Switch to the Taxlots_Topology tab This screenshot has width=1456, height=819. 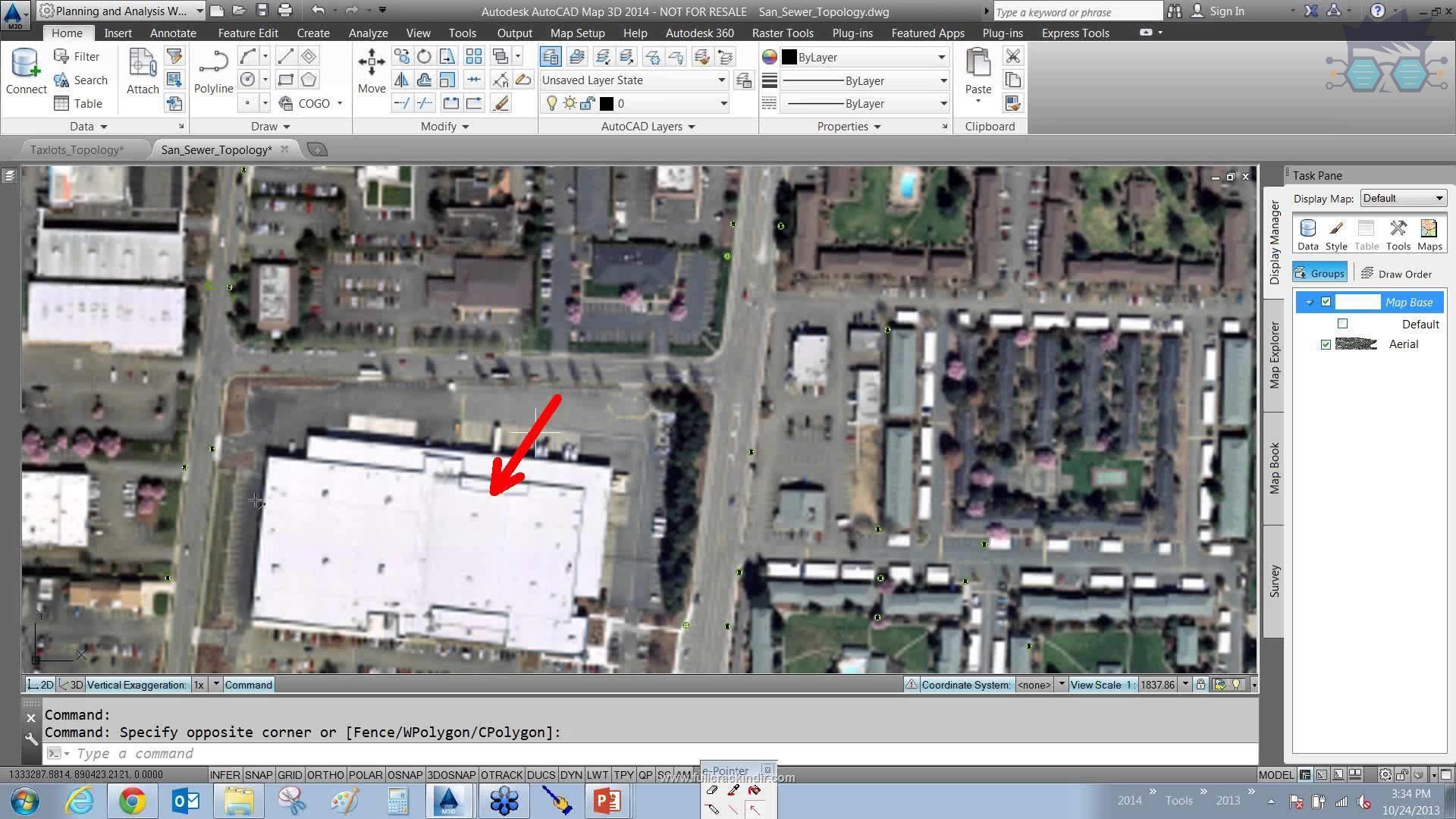tap(78, 149)
